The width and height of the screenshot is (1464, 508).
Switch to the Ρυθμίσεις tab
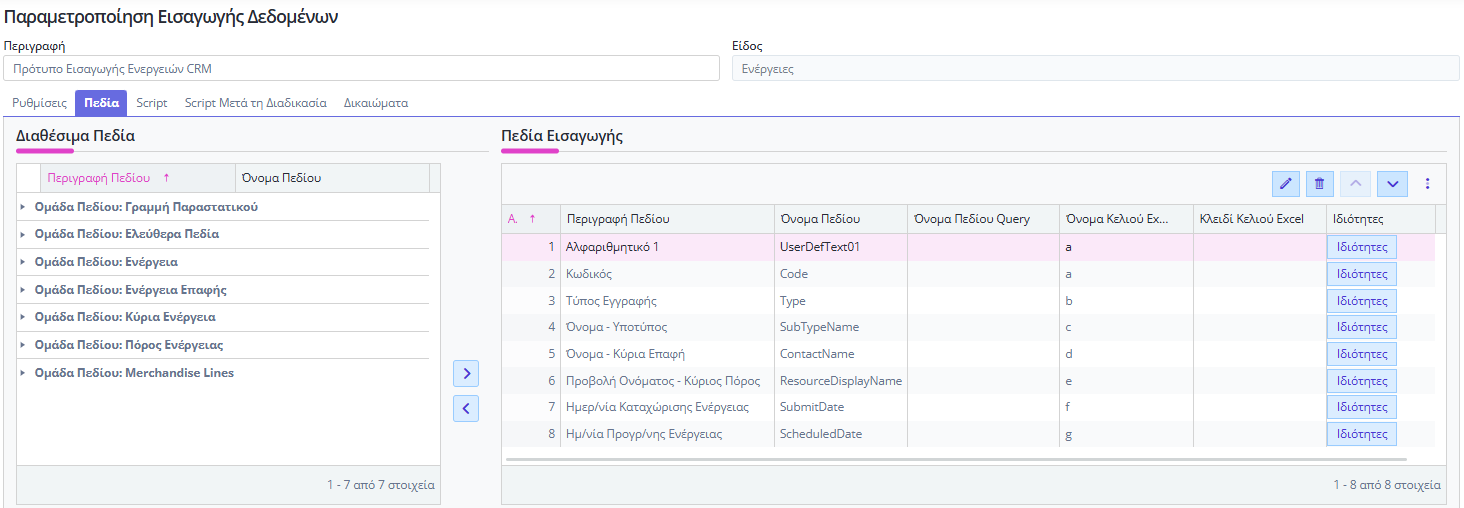(x=39, y=103)
